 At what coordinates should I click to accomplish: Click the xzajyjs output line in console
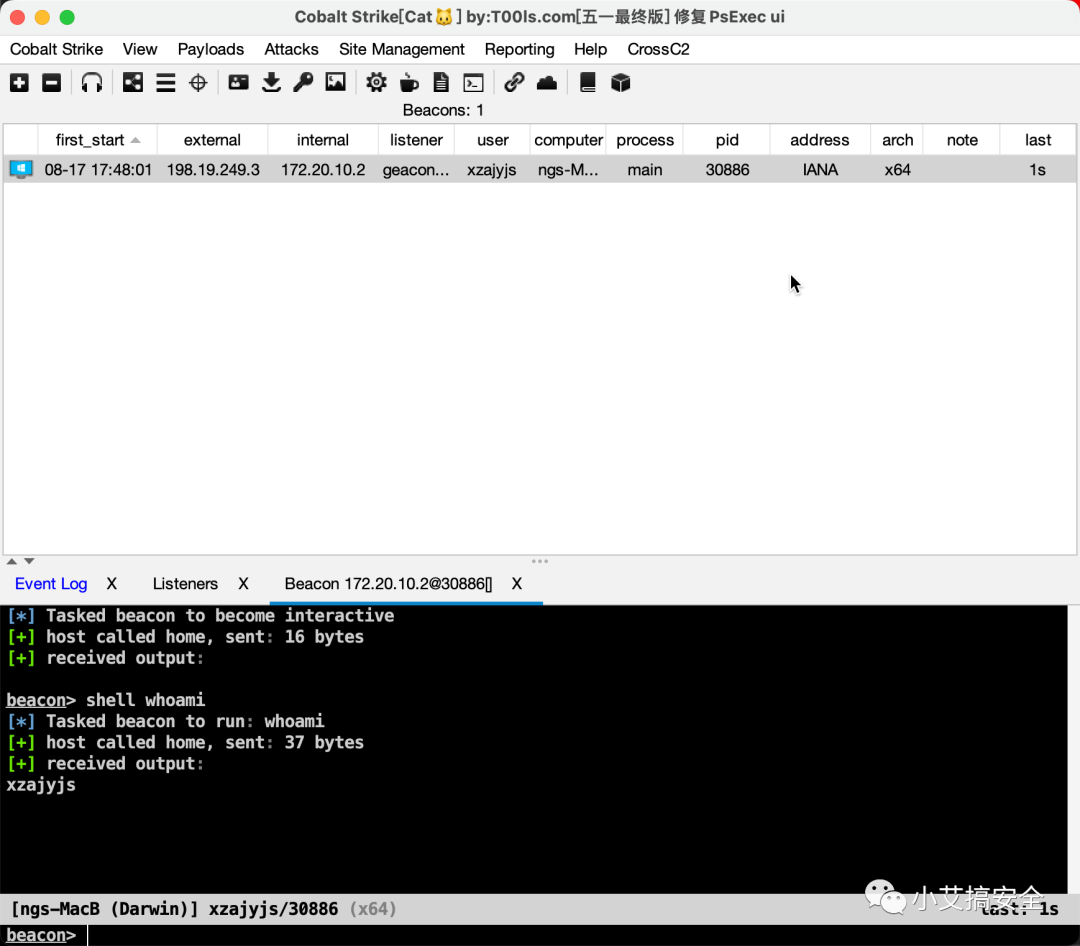tap(41, 785)
